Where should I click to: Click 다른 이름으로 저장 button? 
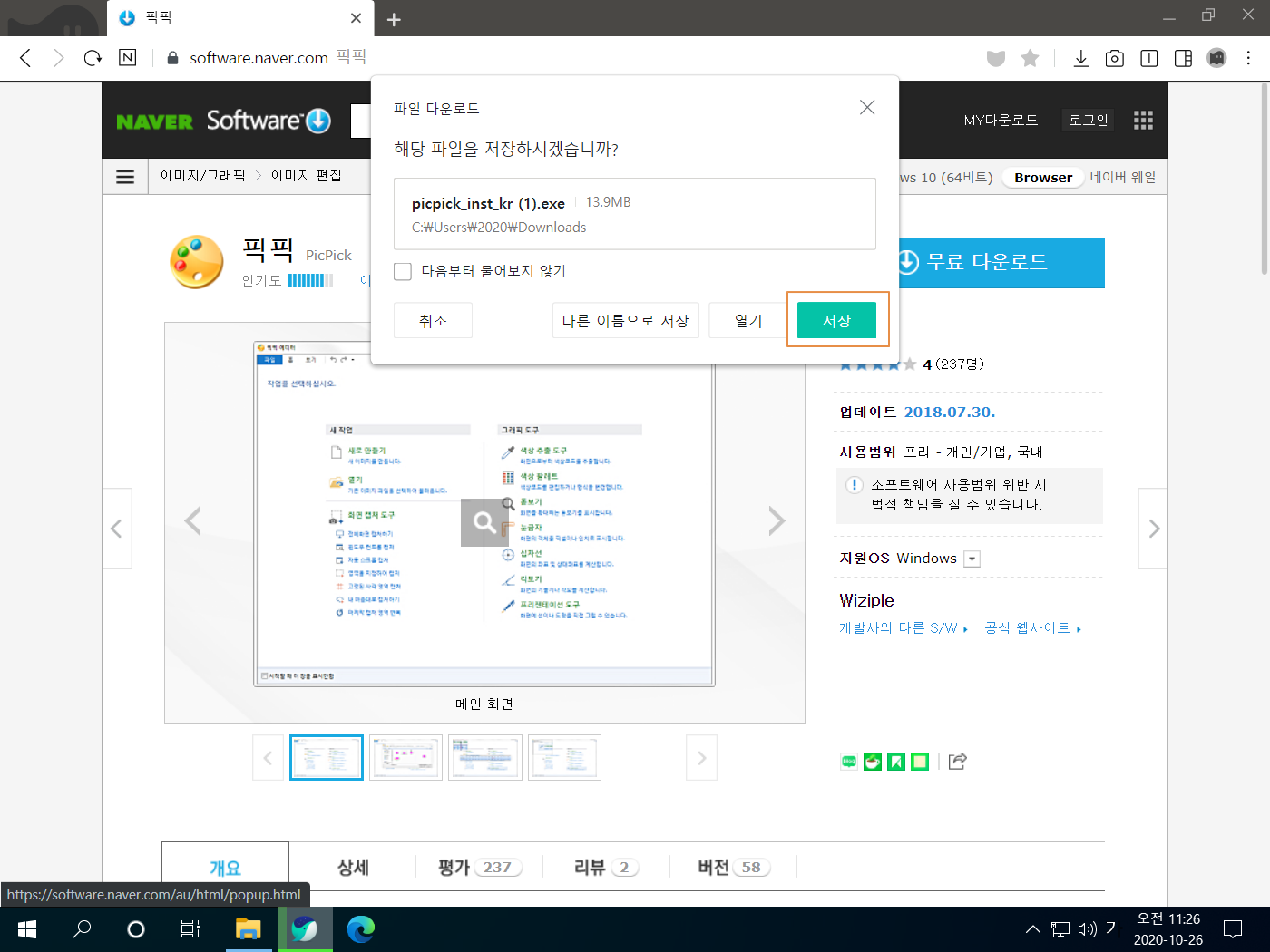pyautogui.click(x=625, y=320)
